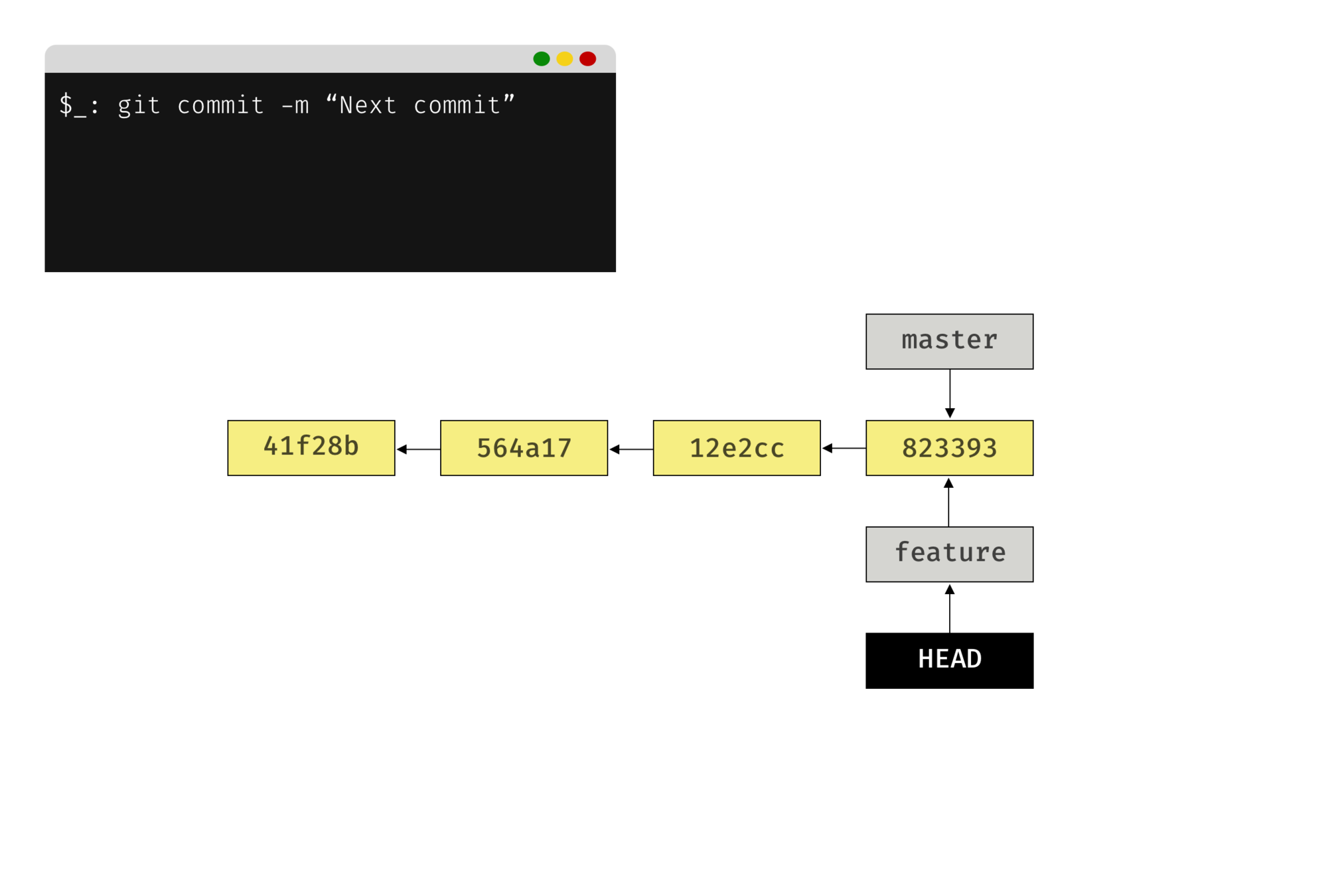
Task: Click commit box 823393
Action: click(x=949, y=447)
